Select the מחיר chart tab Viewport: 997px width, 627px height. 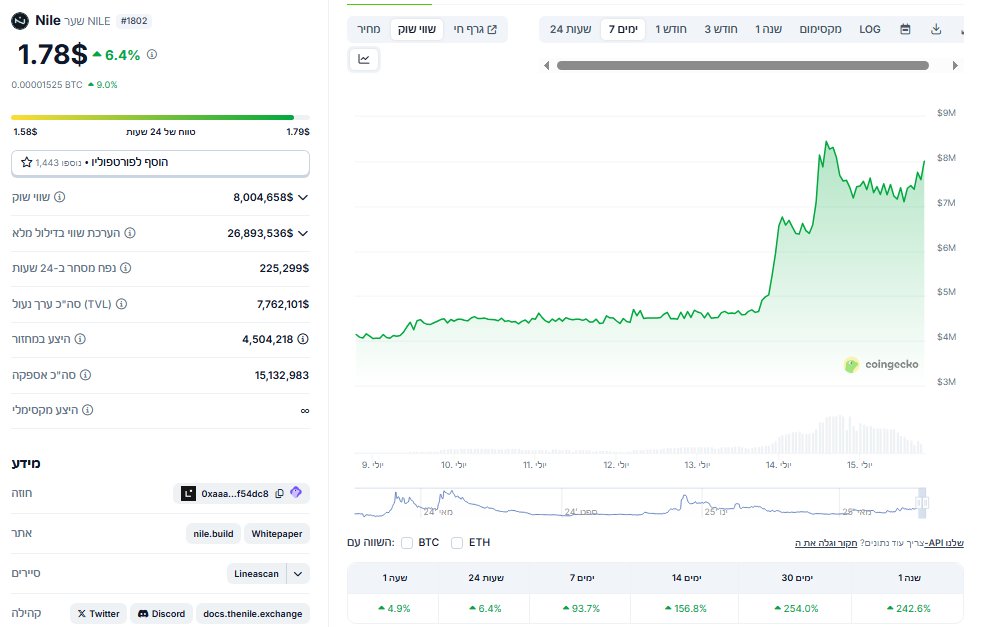(x=369, y=29)
